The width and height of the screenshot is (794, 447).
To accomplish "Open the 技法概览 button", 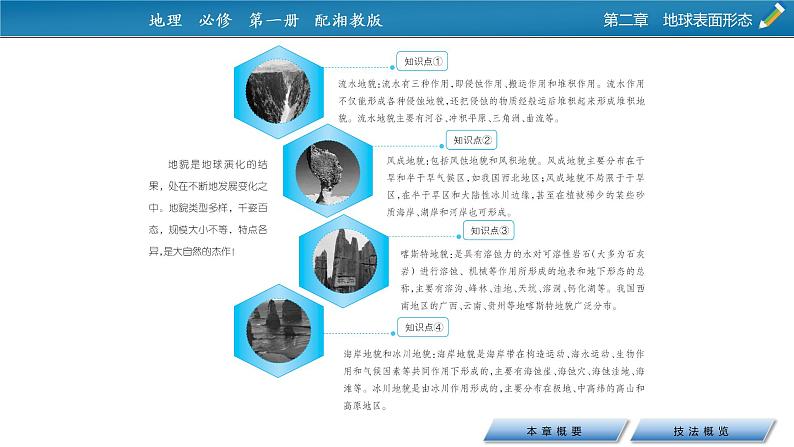I will click(x=703, y=431).
